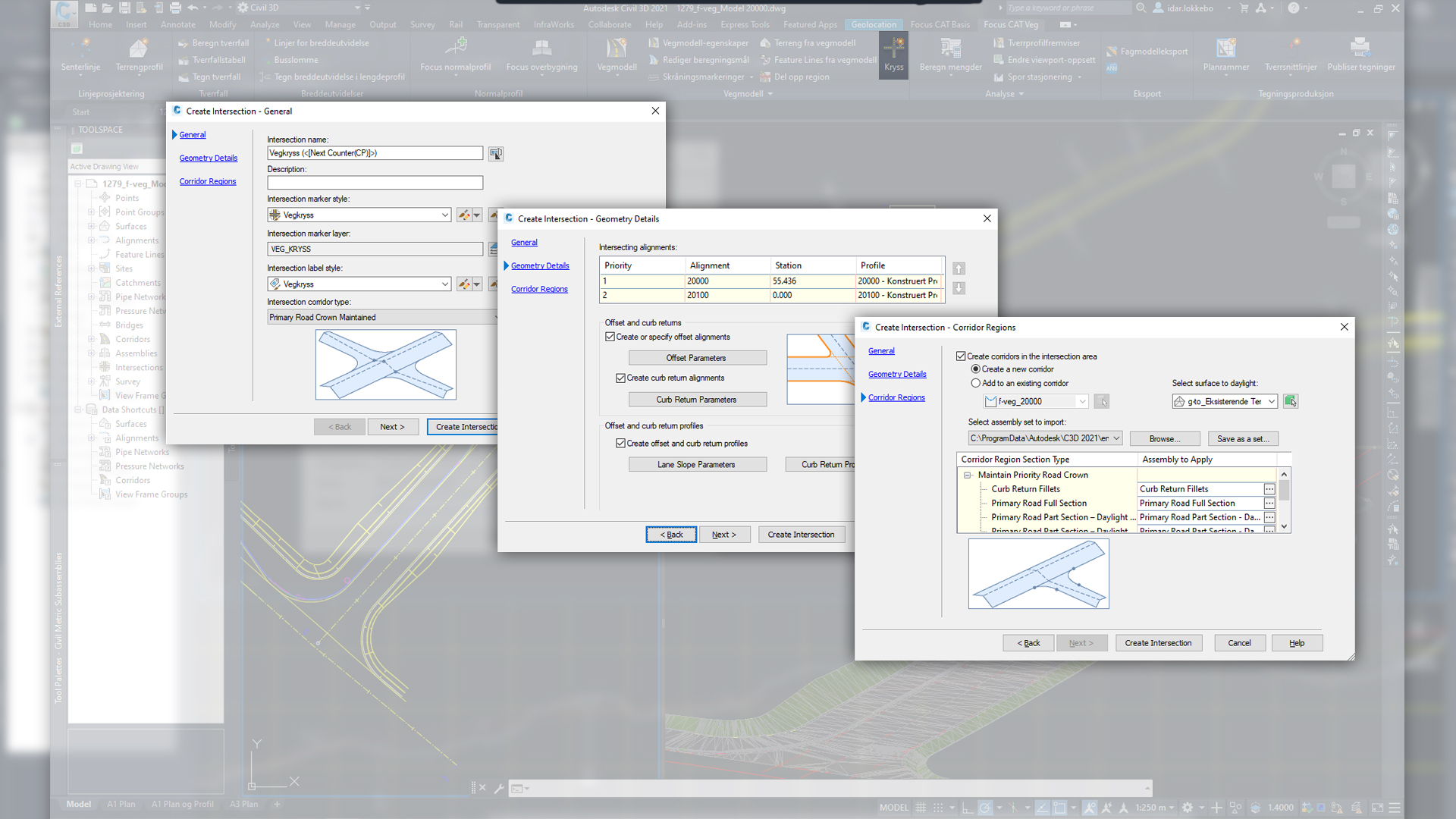Toggle grid display in status bar
This screenshot has width=1456, height=819.
[x=921, y=808]
